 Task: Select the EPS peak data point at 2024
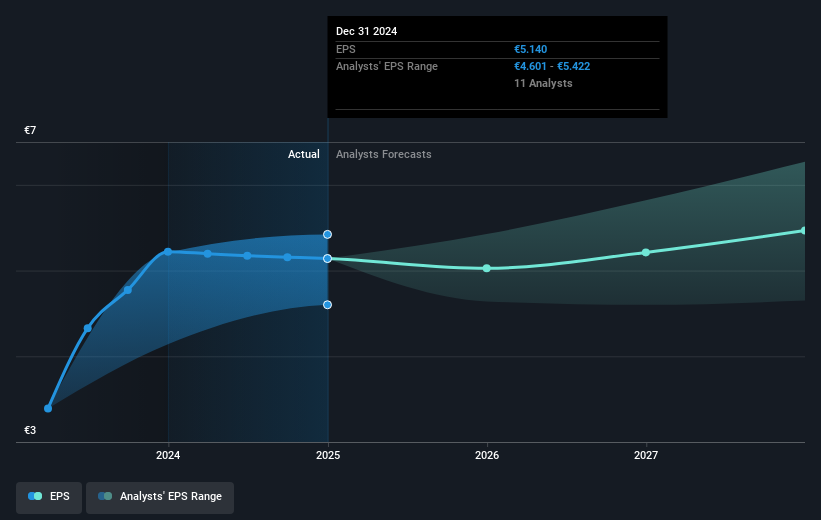click(x=168, y=252)
